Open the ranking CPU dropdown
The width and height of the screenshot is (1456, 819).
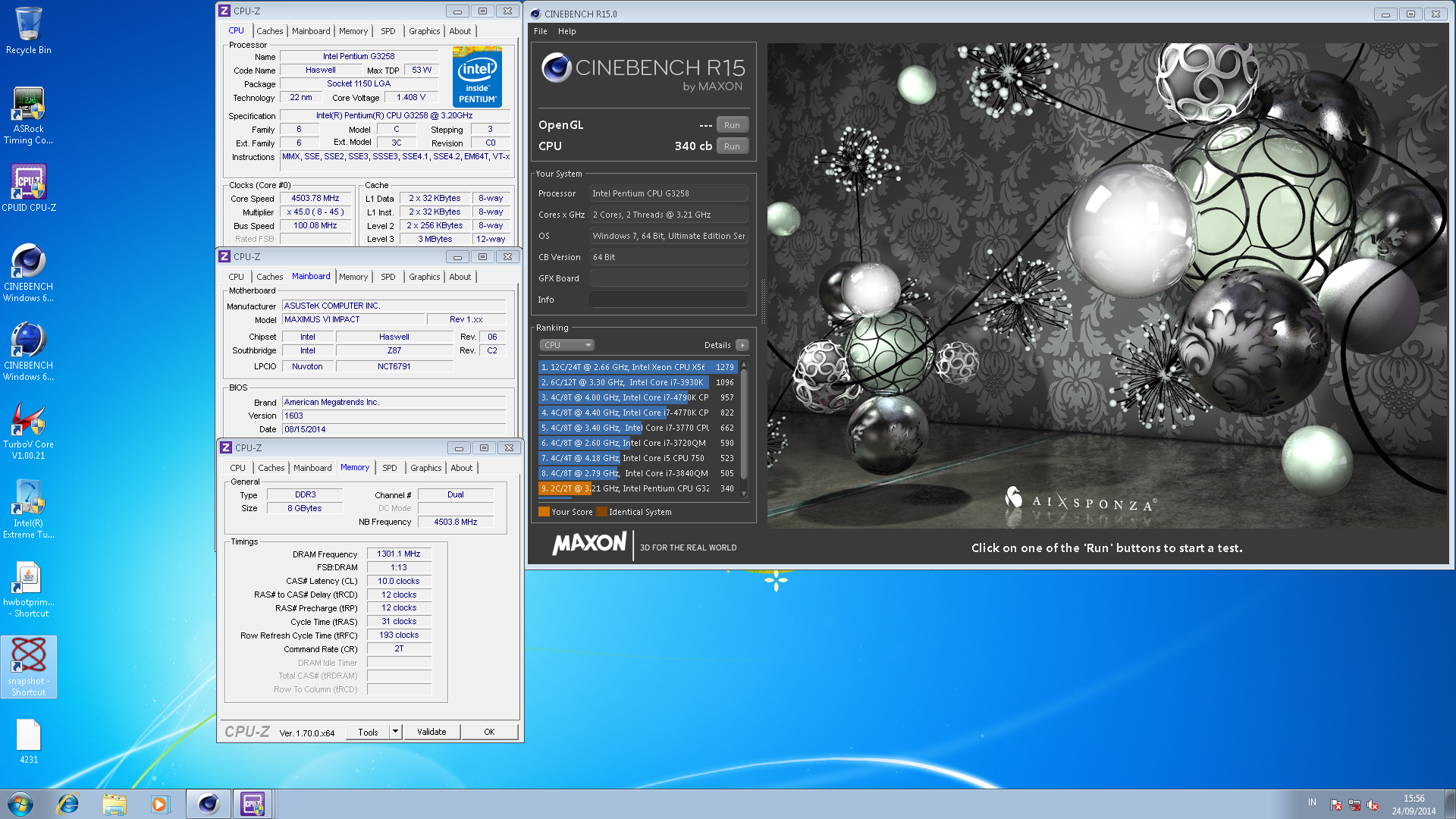566,345
